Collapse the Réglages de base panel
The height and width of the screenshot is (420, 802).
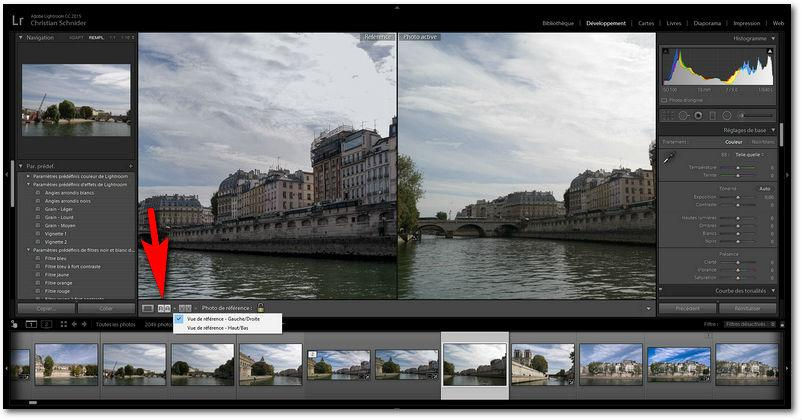(773, 130)
